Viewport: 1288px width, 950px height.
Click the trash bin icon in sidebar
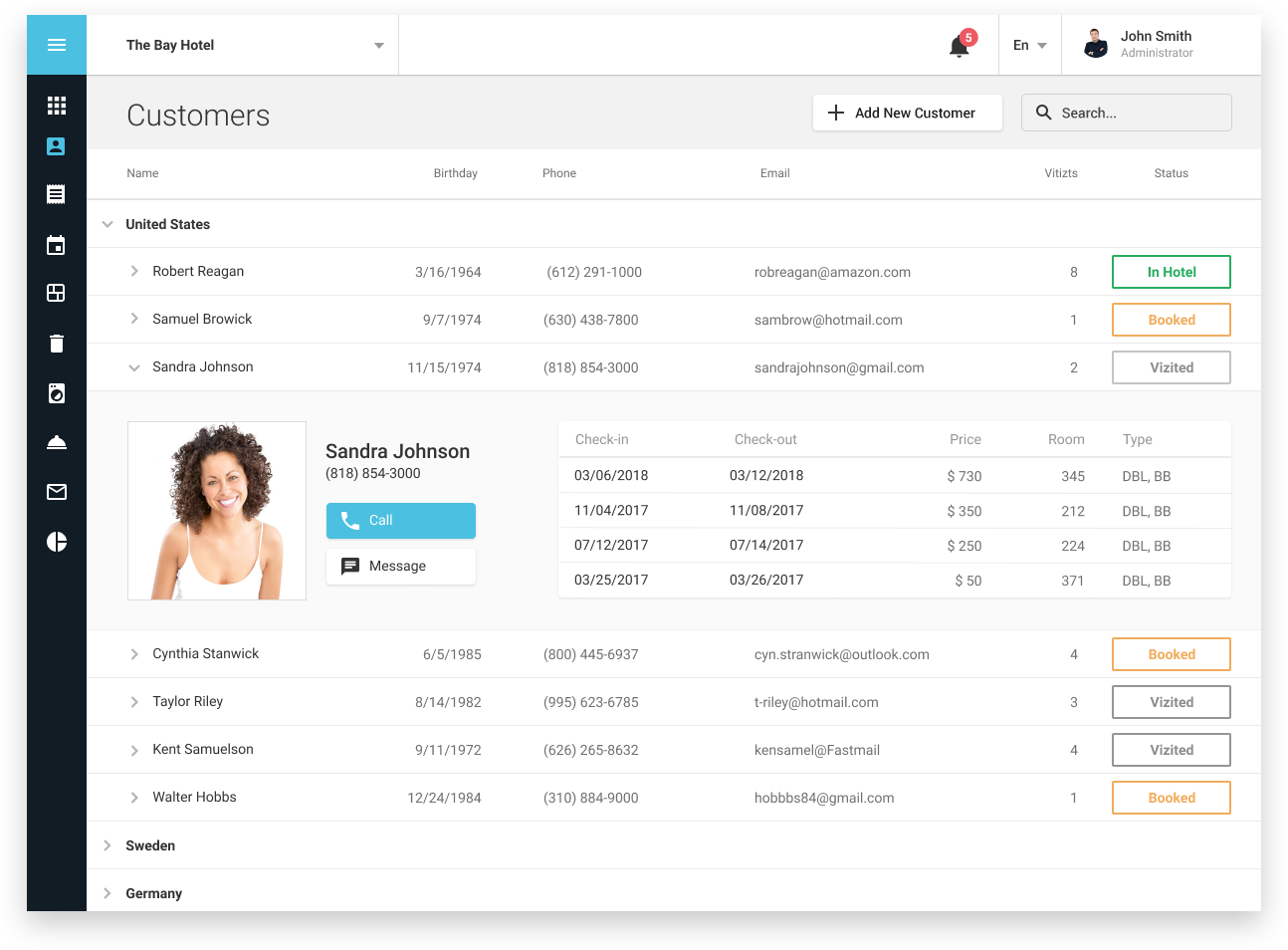(57, 344)
